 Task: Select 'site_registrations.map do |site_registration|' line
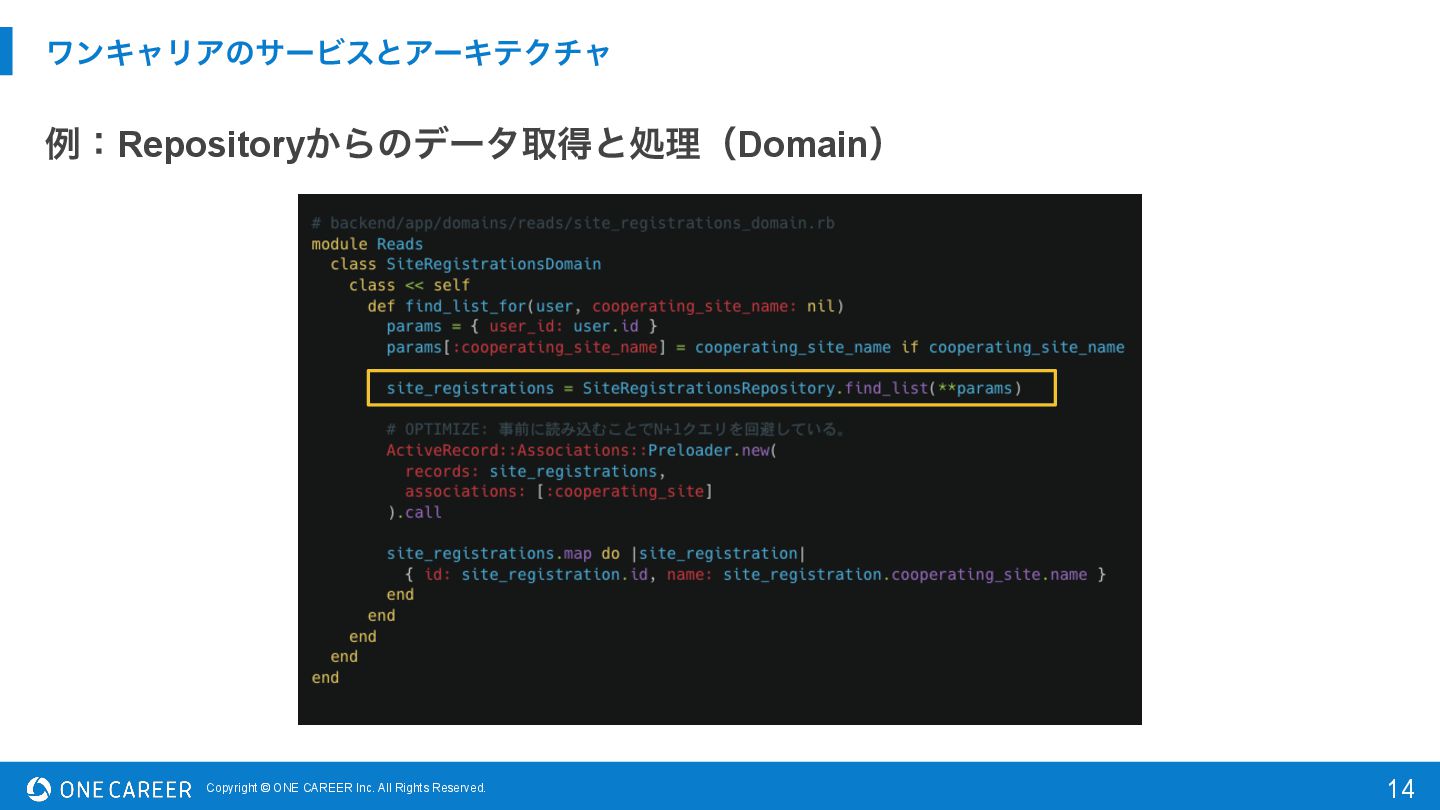(x=596, y=553)
